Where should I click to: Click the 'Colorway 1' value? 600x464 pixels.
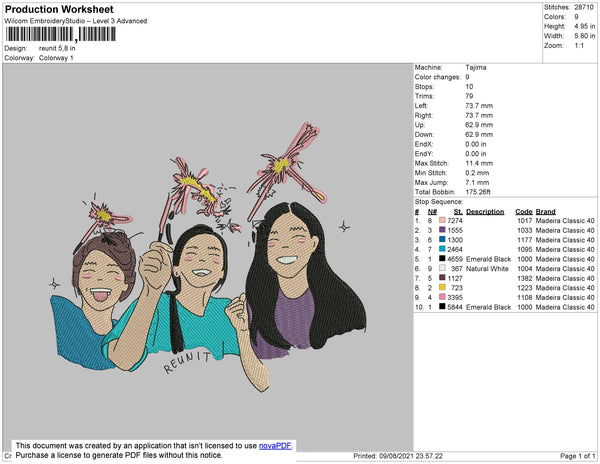pyautogui.click(x=56, y=58)
